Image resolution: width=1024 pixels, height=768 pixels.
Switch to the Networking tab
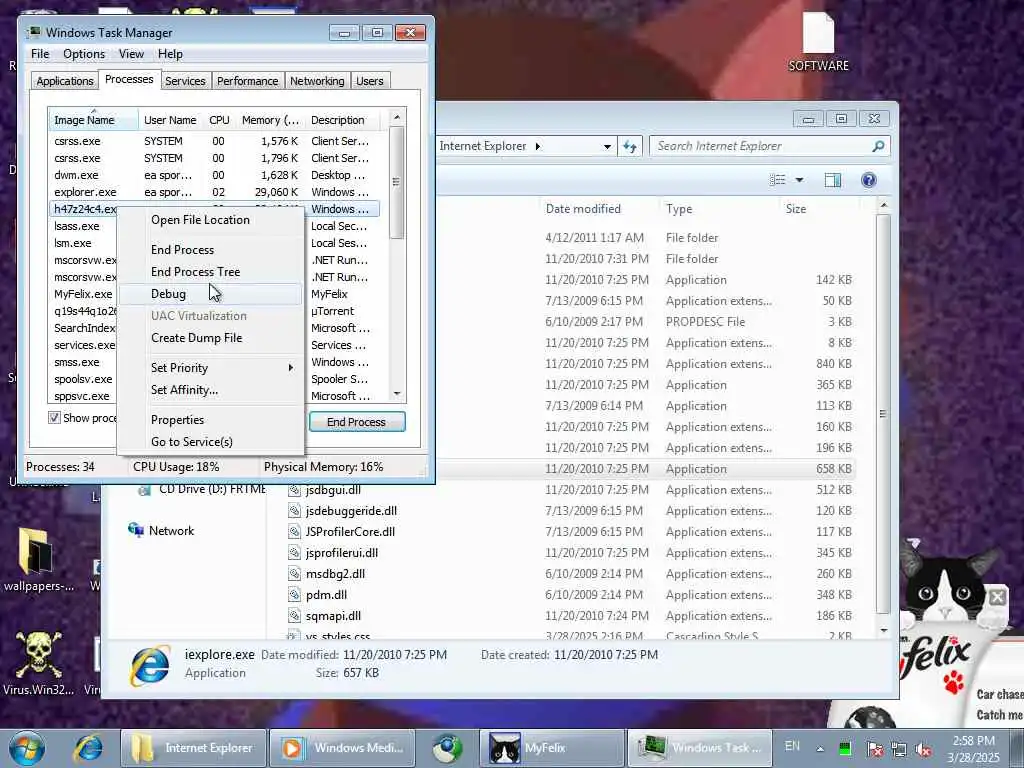tap(317, 81)
